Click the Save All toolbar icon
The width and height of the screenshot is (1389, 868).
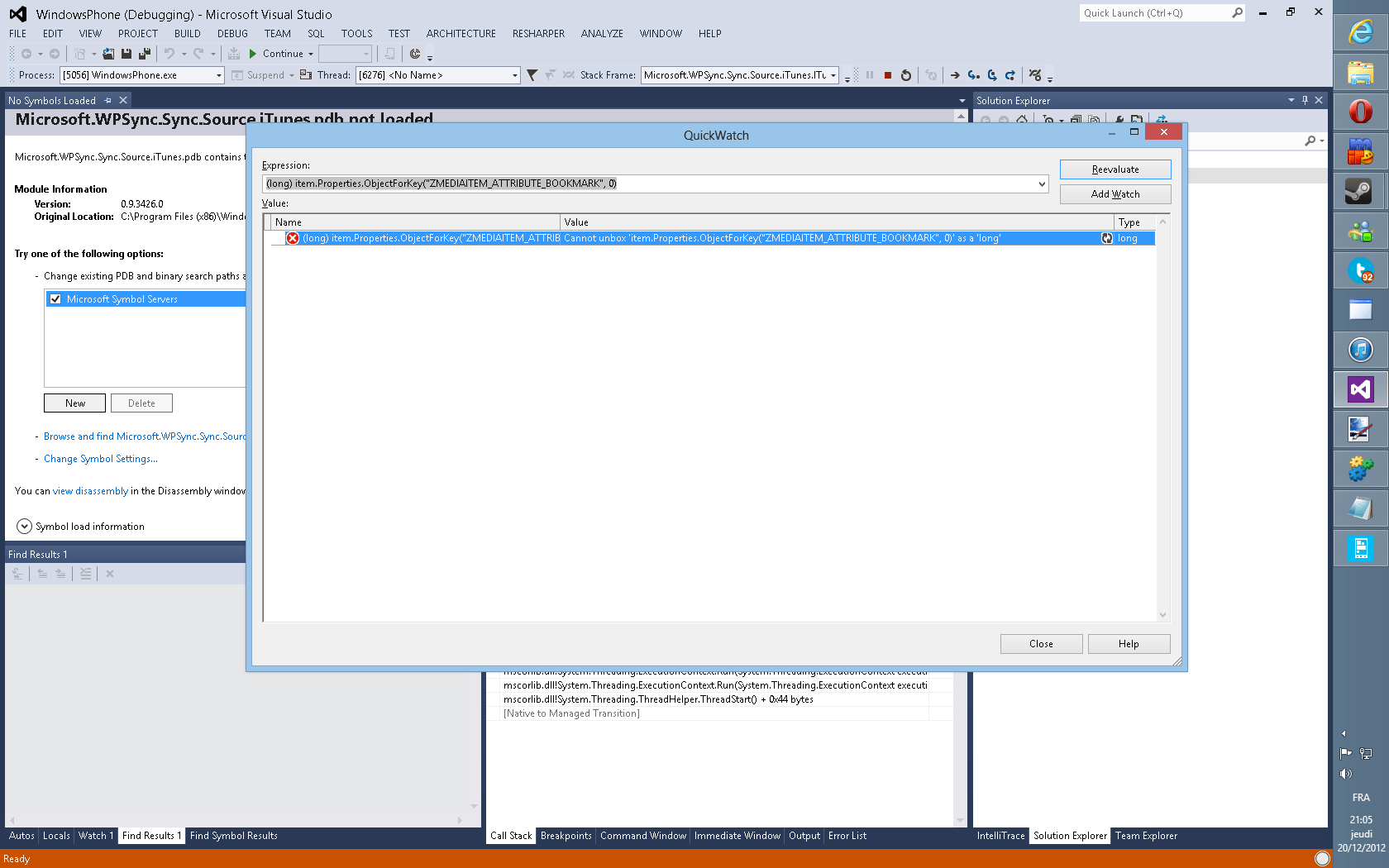click(145, 54)
